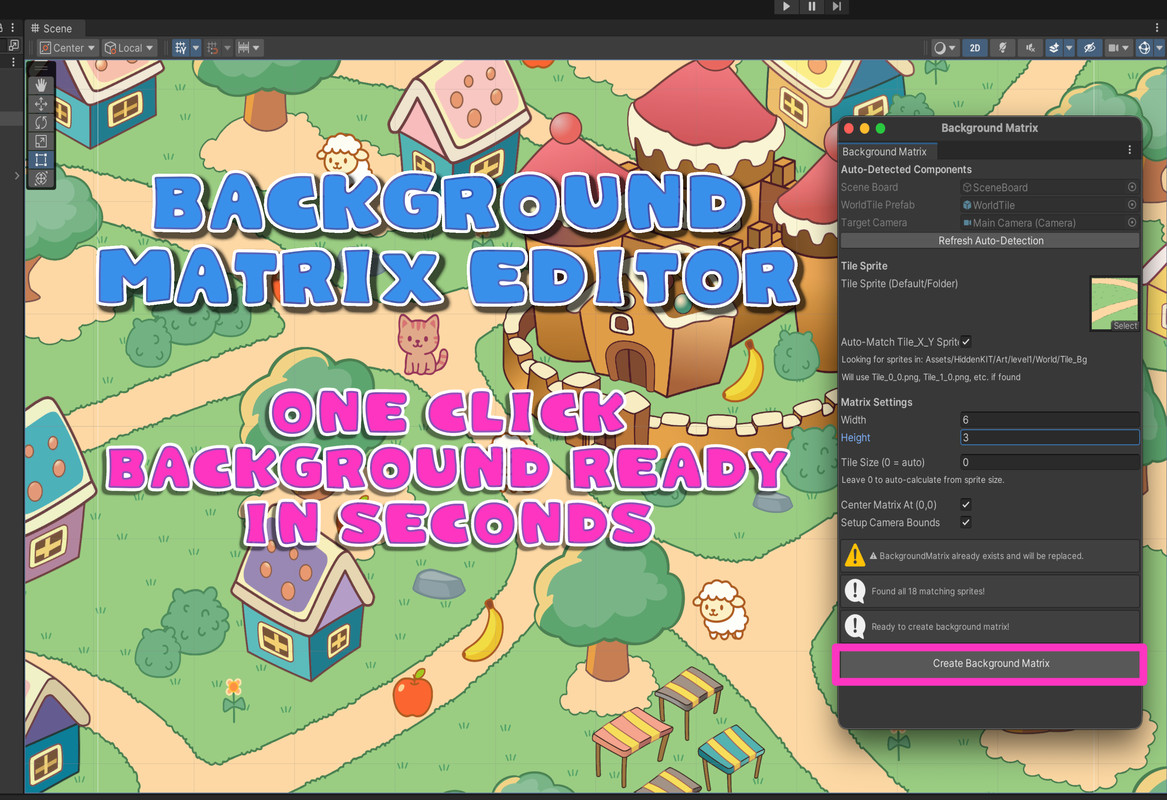Open the Center pivot dropdown
This screenshot has width=1167, height=800.
pos(68,48)
